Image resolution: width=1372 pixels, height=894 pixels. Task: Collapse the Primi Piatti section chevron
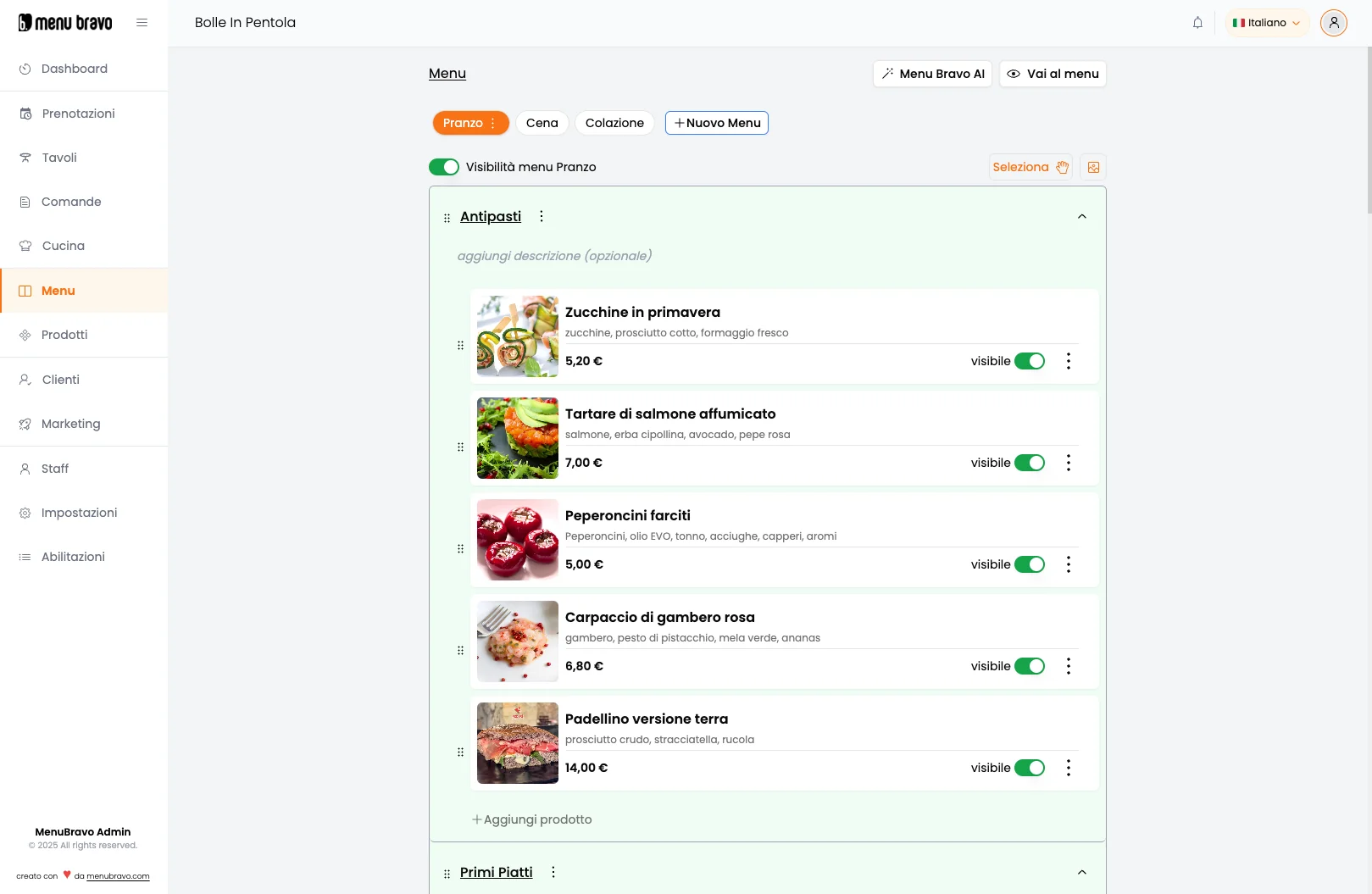coord(1081,873)
